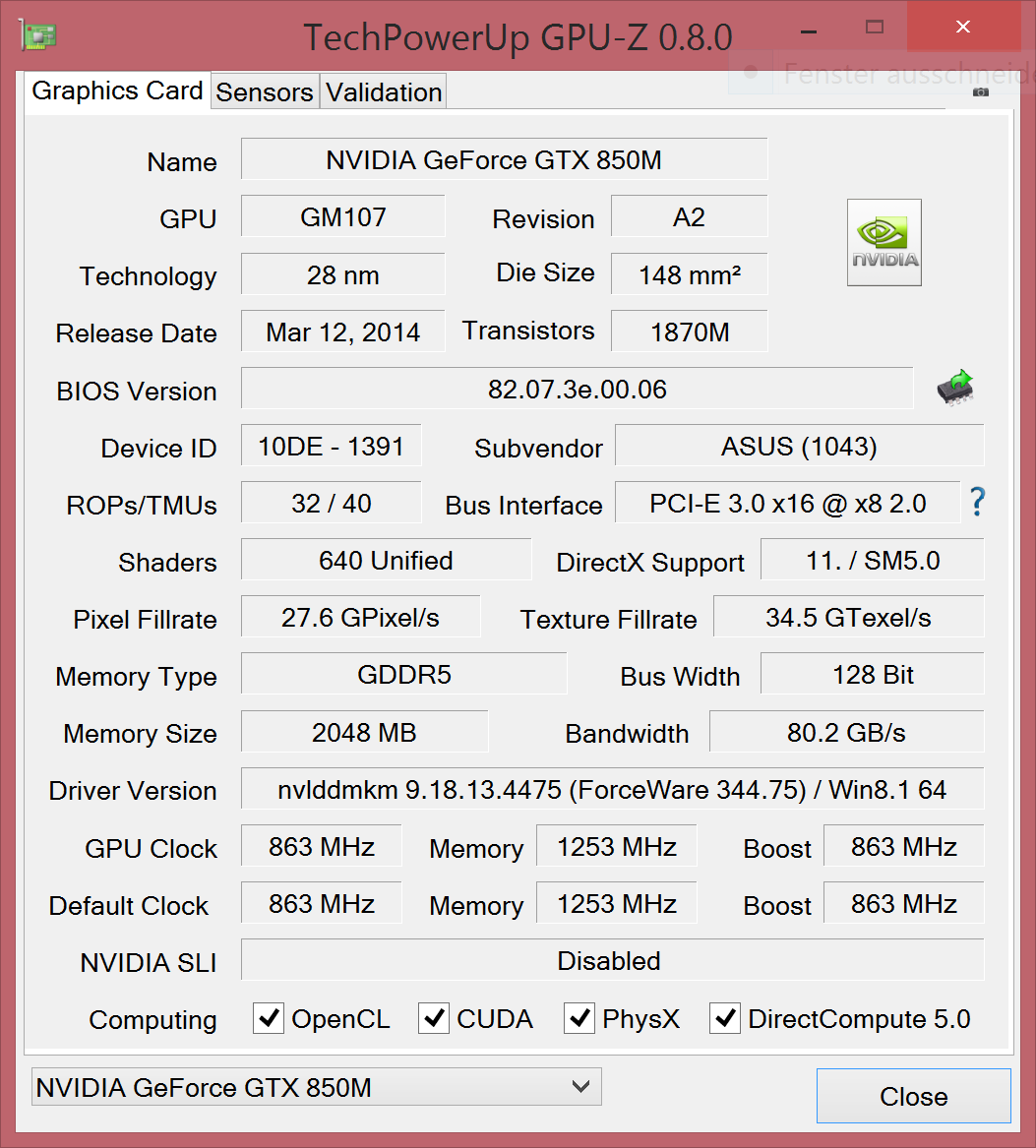This screenshot has width=1036, height=1148.
Task: Toggle the CUDA checkbox
Action: [x=434, y=1018]
